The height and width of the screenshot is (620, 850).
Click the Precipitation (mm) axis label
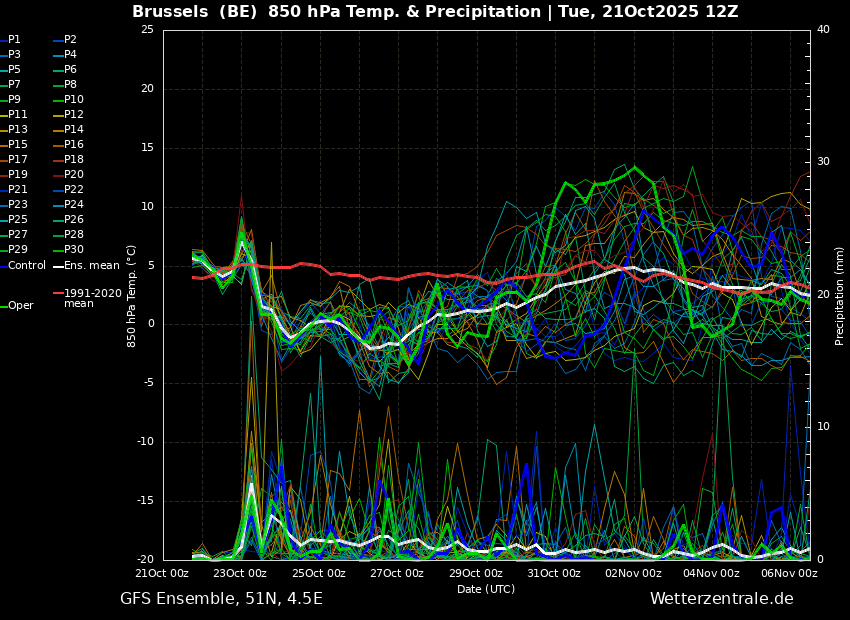(840, 295)
